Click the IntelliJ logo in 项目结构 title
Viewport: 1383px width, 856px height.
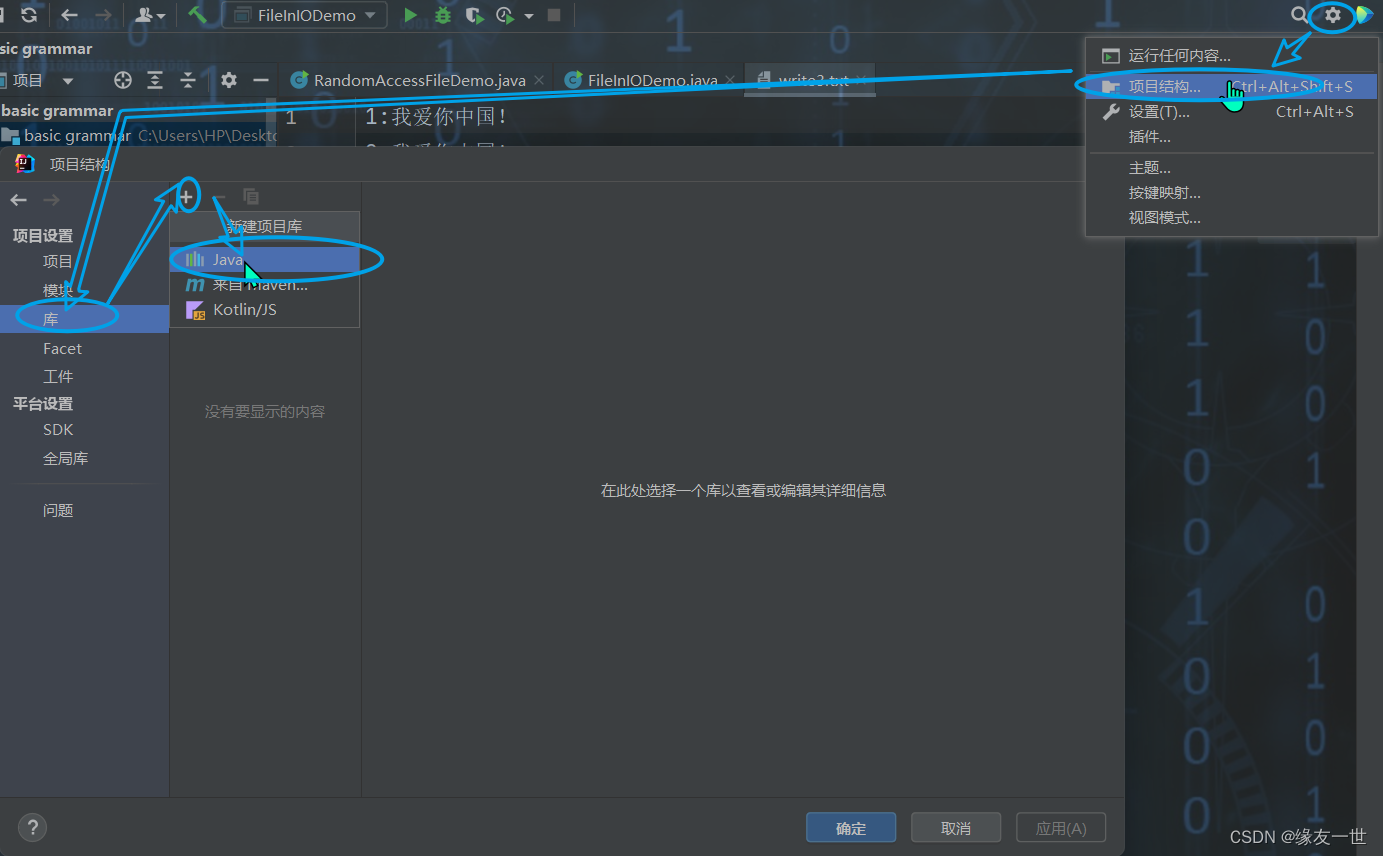click(x=26, y=164)
